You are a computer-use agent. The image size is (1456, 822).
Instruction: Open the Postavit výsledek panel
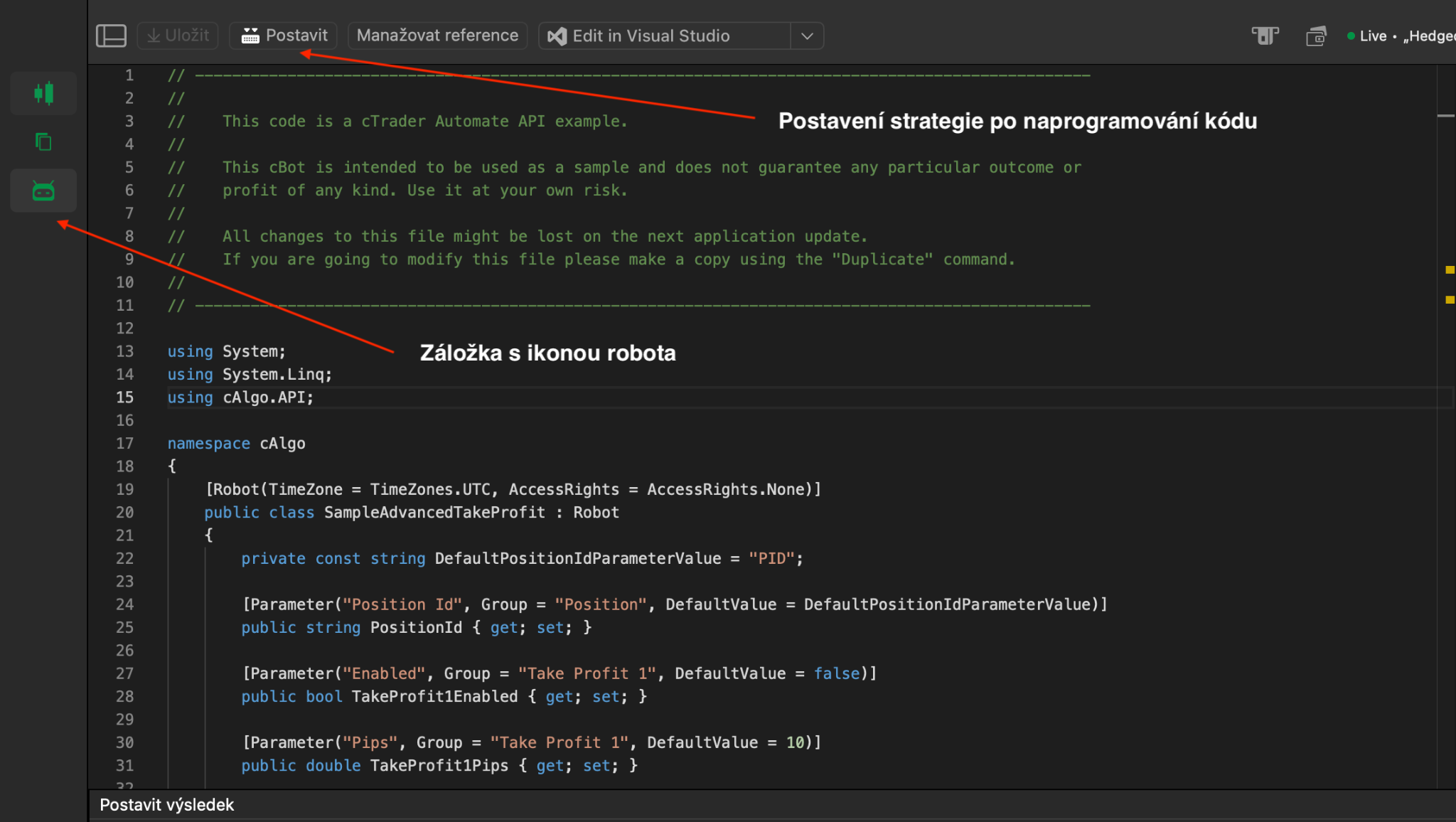tap(166, 804)
